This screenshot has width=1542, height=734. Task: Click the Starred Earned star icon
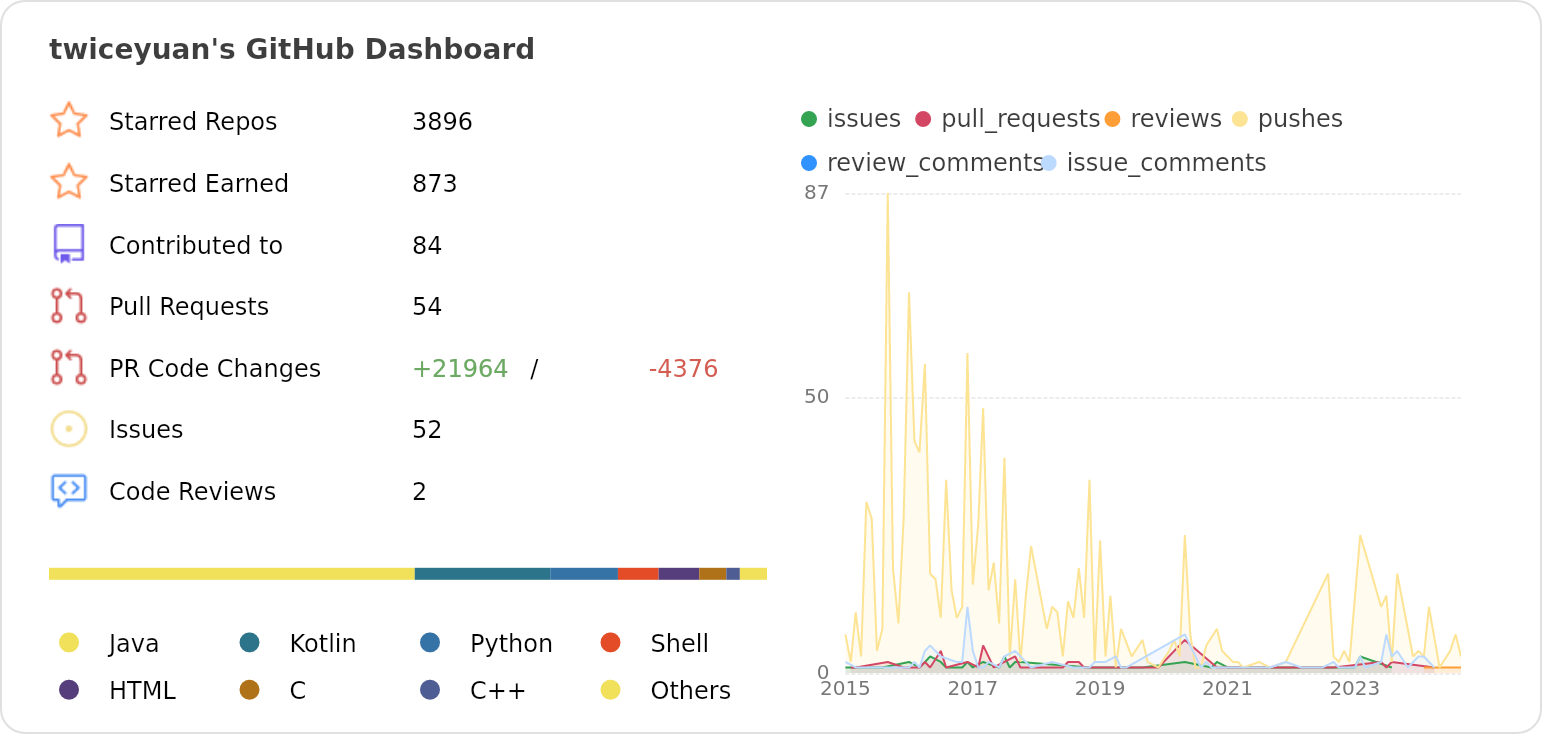click(x=69, y=182)
